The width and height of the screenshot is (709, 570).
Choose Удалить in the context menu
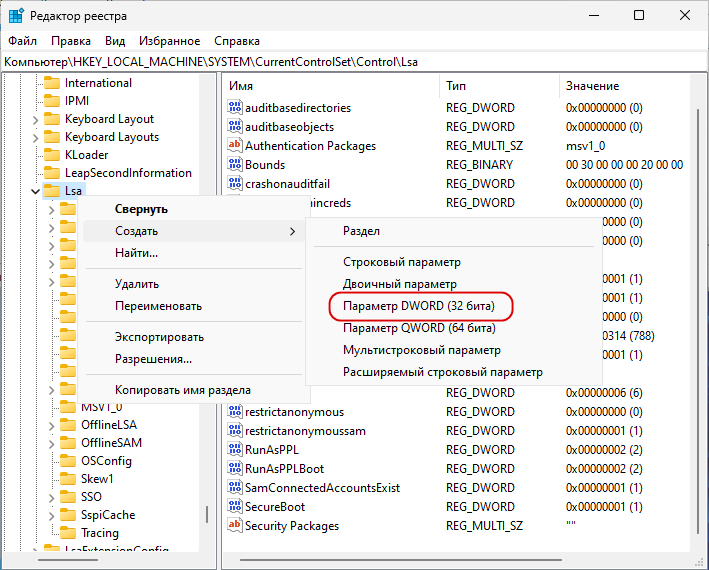click(x=194, y=284)
